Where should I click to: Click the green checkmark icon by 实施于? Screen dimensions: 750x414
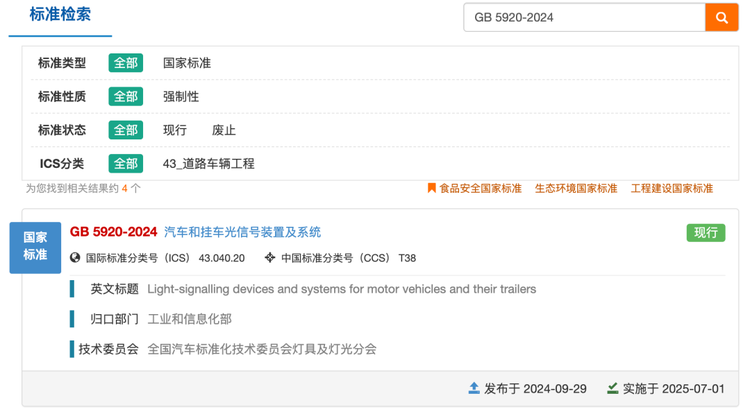pyautogui.click(x=613, y=388)
